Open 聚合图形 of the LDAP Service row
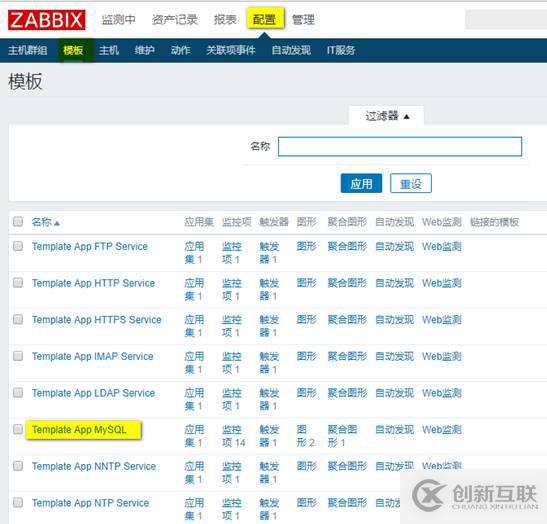 pos(347,393)
